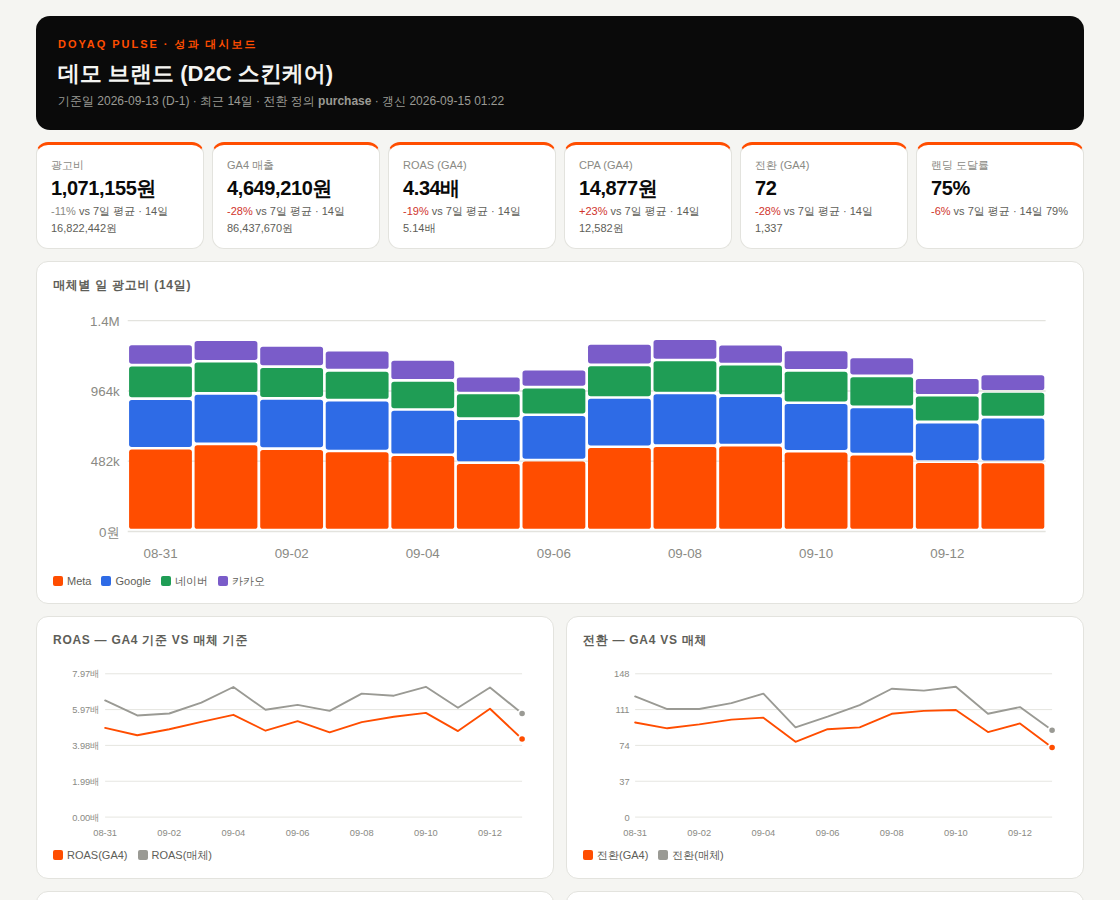Click the -11% change in 광고비 card
The width and height of the screenshot is (1120, 900).
[x=63, y=211]
